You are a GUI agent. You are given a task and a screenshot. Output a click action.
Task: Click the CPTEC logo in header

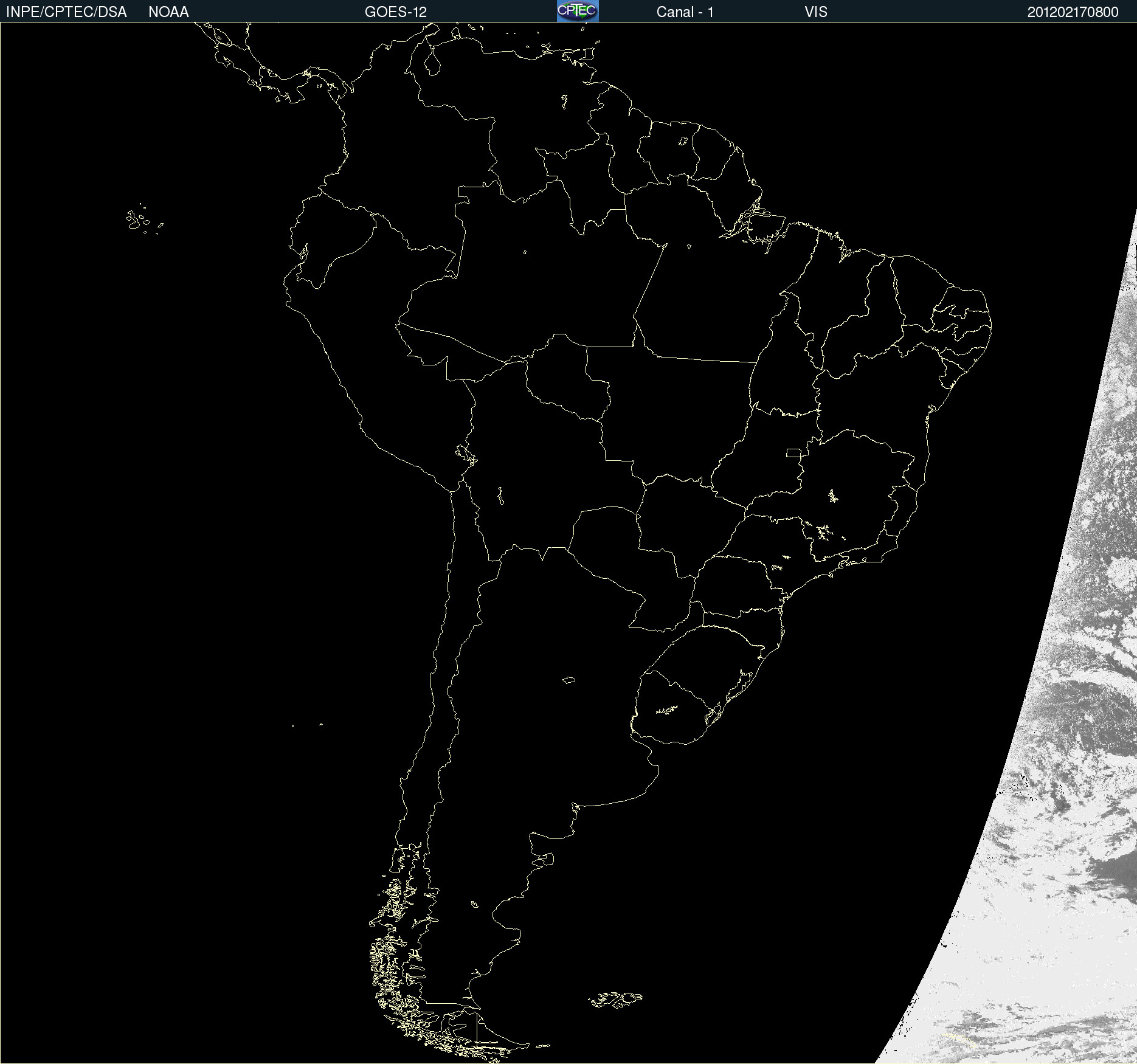tap(578, 11)
